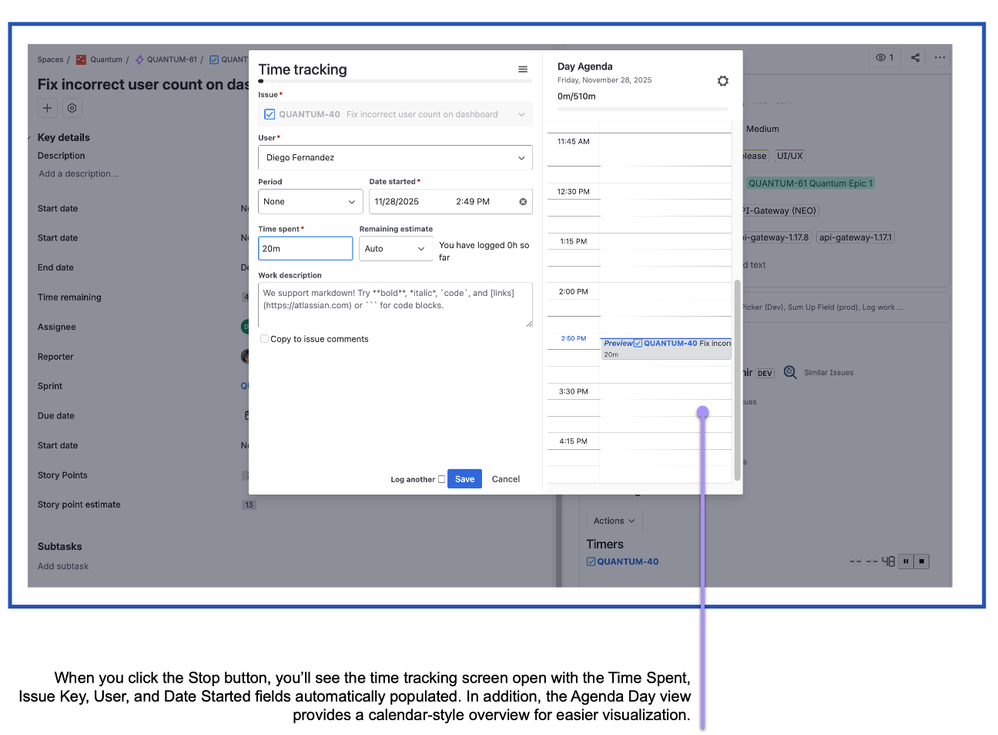Click the Time remaining field label
The height and width of the screenshot is (735, 998).
point(69,297)
